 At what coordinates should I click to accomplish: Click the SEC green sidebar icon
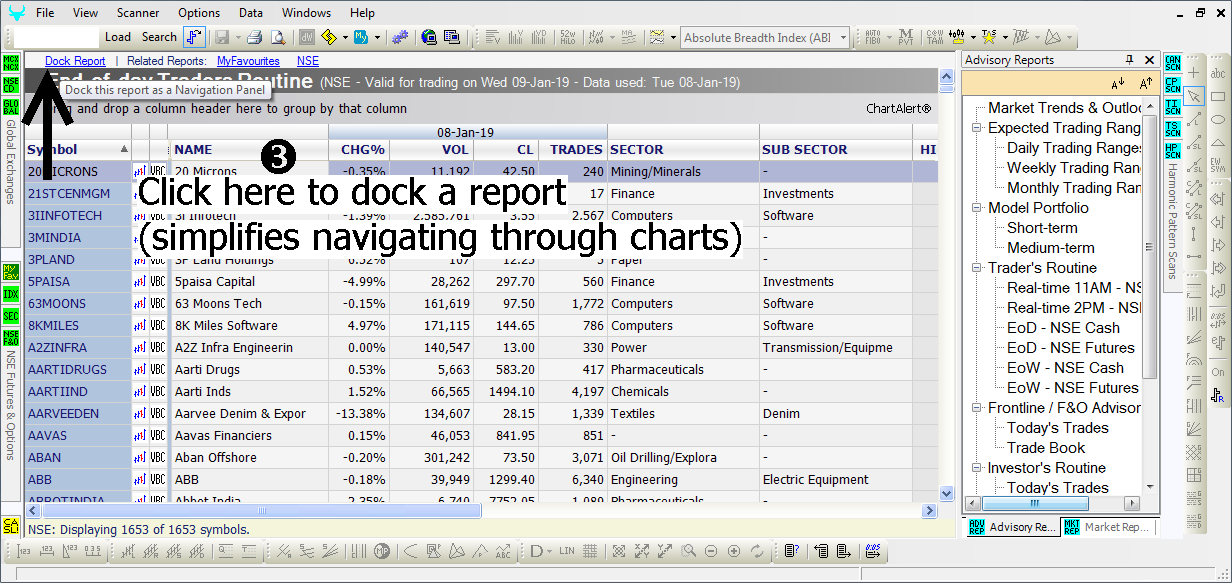click(11, 317)
